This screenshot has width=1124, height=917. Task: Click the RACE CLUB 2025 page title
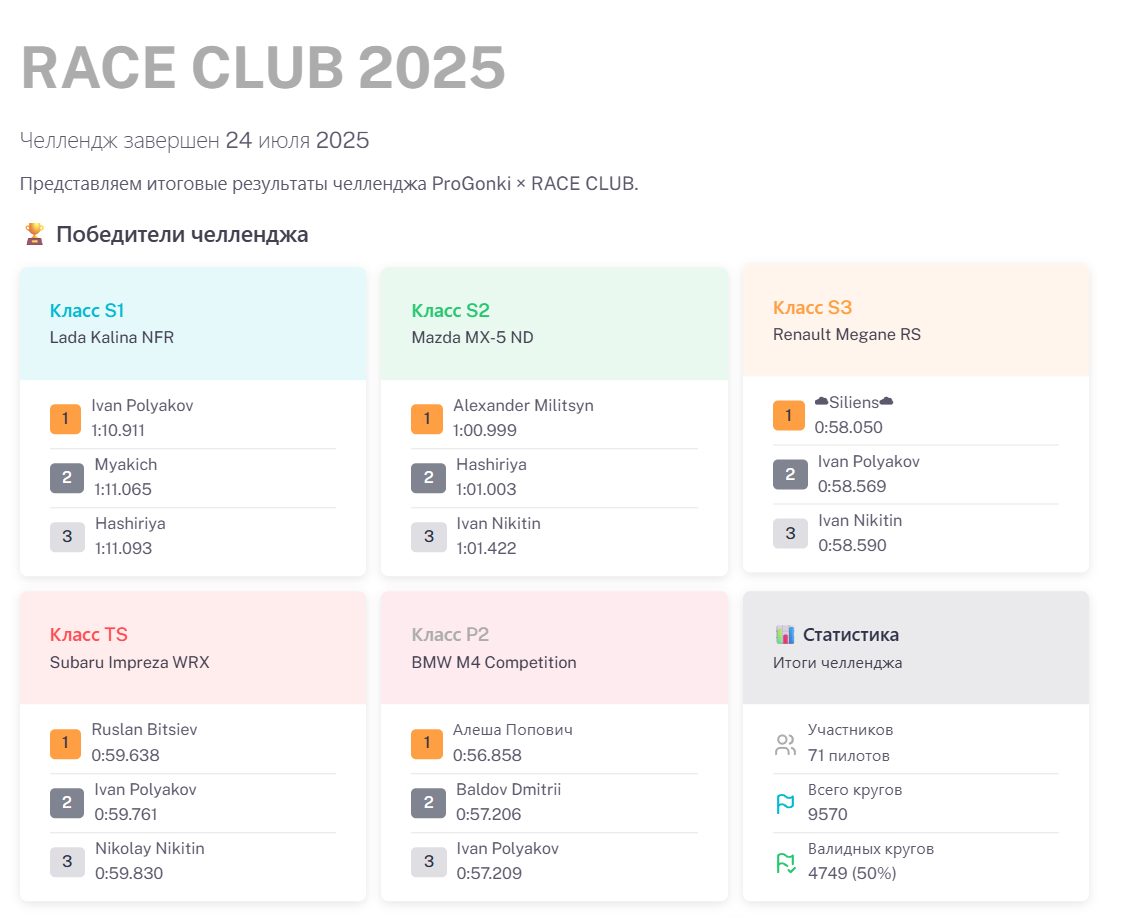tap(262, 67)
